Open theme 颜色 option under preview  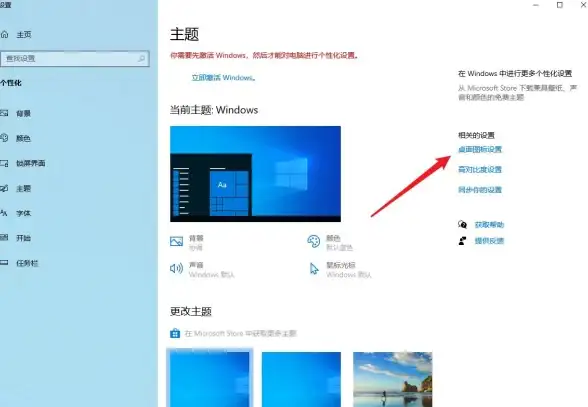(333, 238)
